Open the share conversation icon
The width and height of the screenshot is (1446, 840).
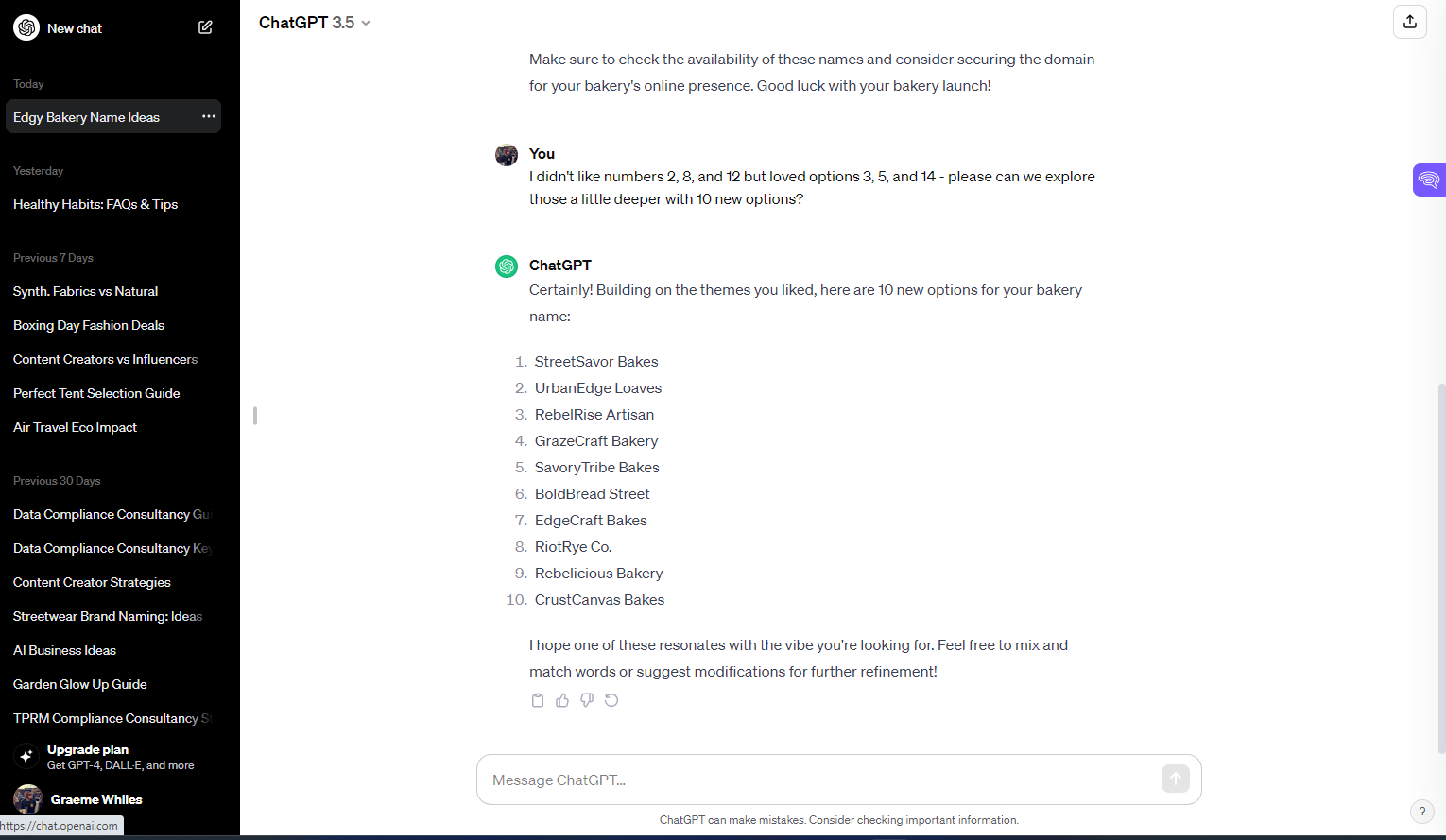tap(1410, 22)
